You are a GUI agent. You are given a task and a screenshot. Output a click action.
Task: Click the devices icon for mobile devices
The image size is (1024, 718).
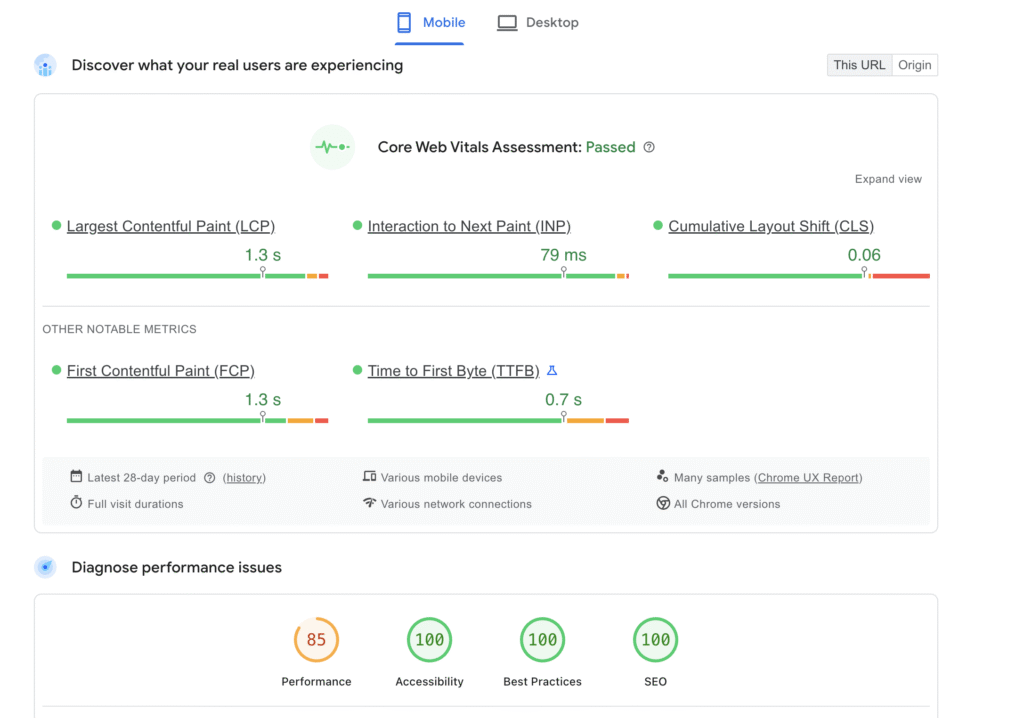tap(370, 476)
